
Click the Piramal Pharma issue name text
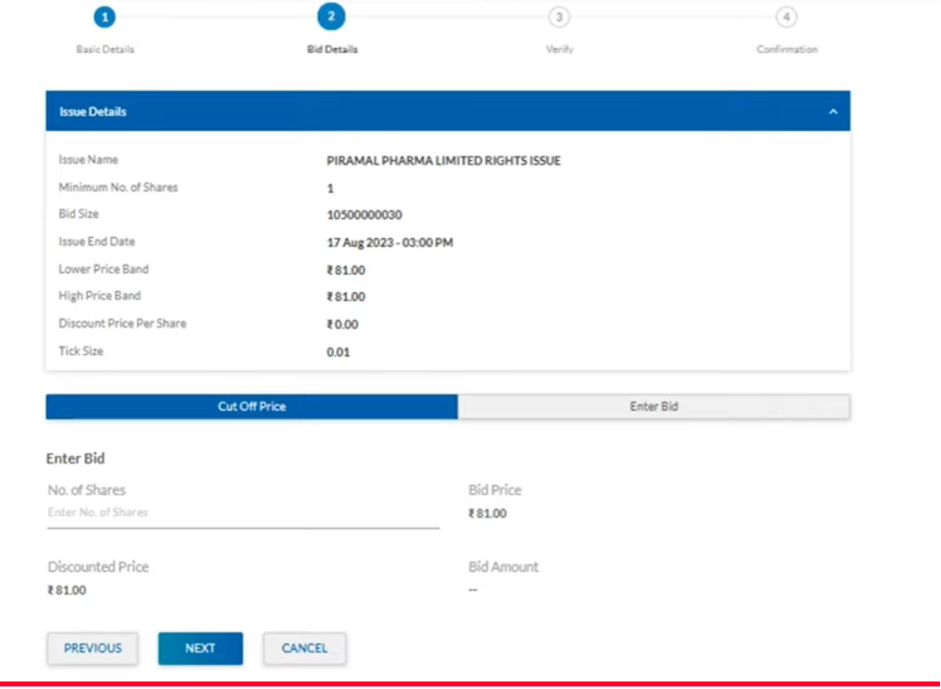point(443,161)
